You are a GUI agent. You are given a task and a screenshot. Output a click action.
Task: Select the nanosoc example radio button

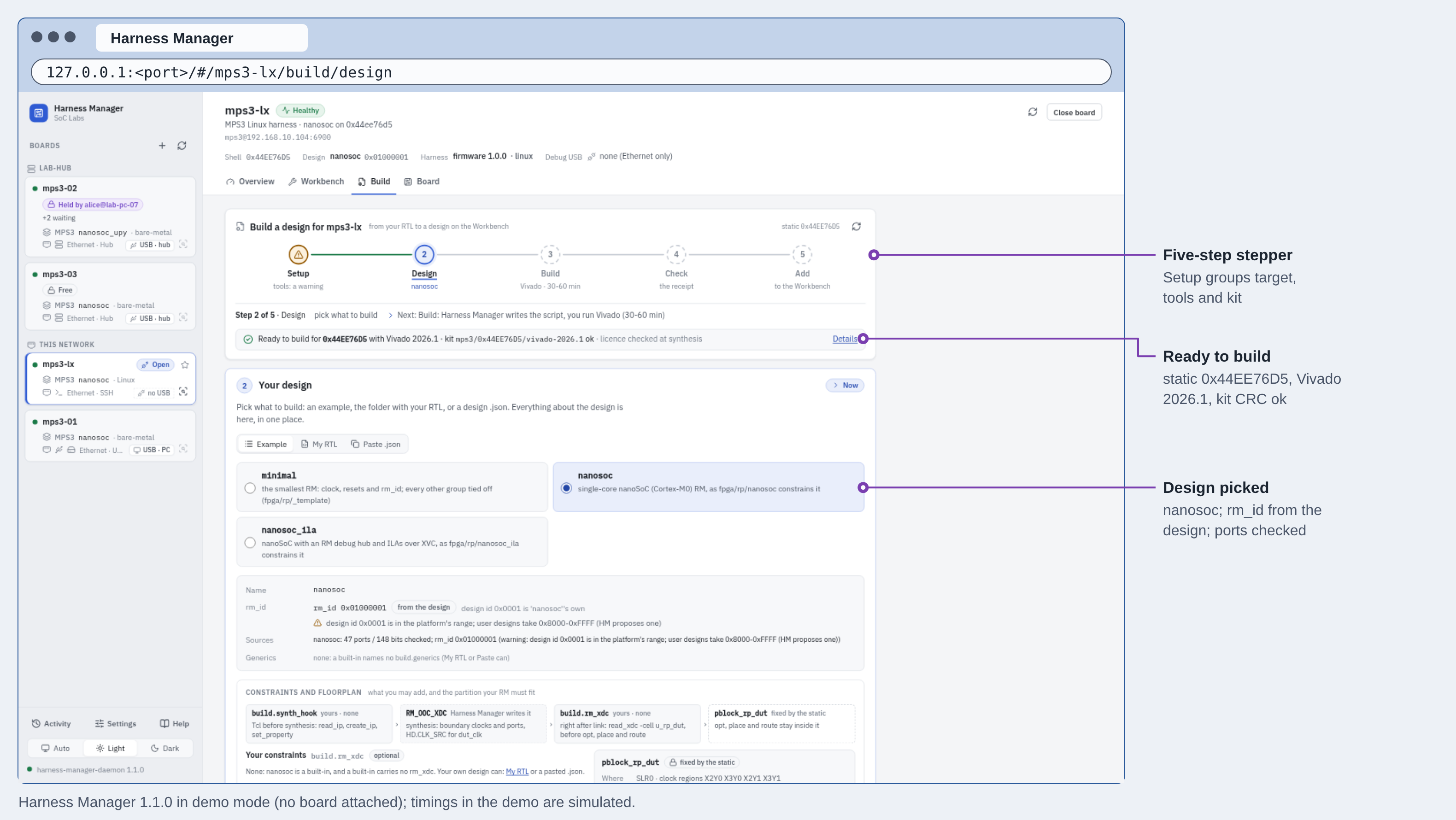click(566, 488)
